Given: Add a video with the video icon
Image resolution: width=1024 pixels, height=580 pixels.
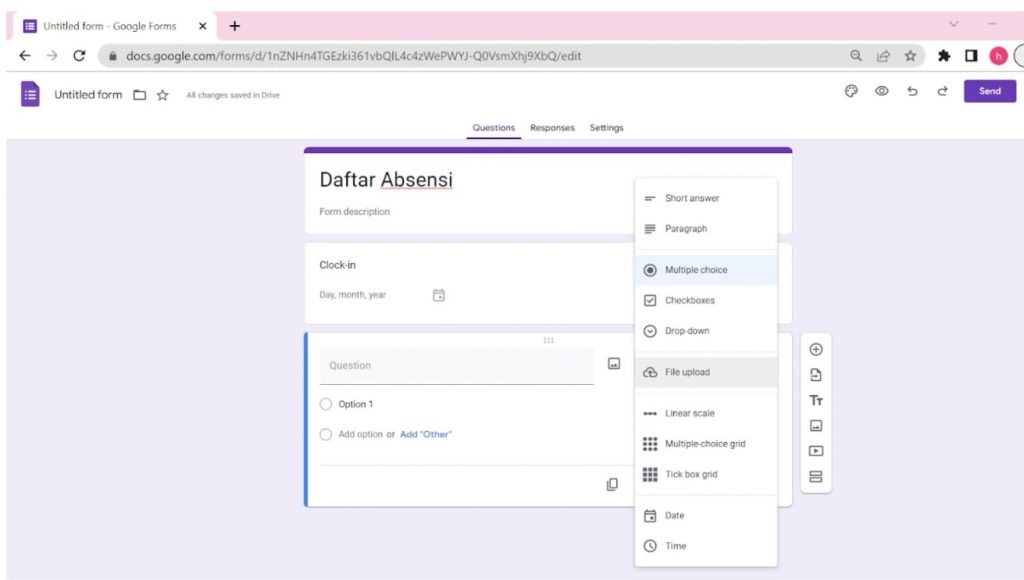Looking at the screenshot, I should [816, 451].
